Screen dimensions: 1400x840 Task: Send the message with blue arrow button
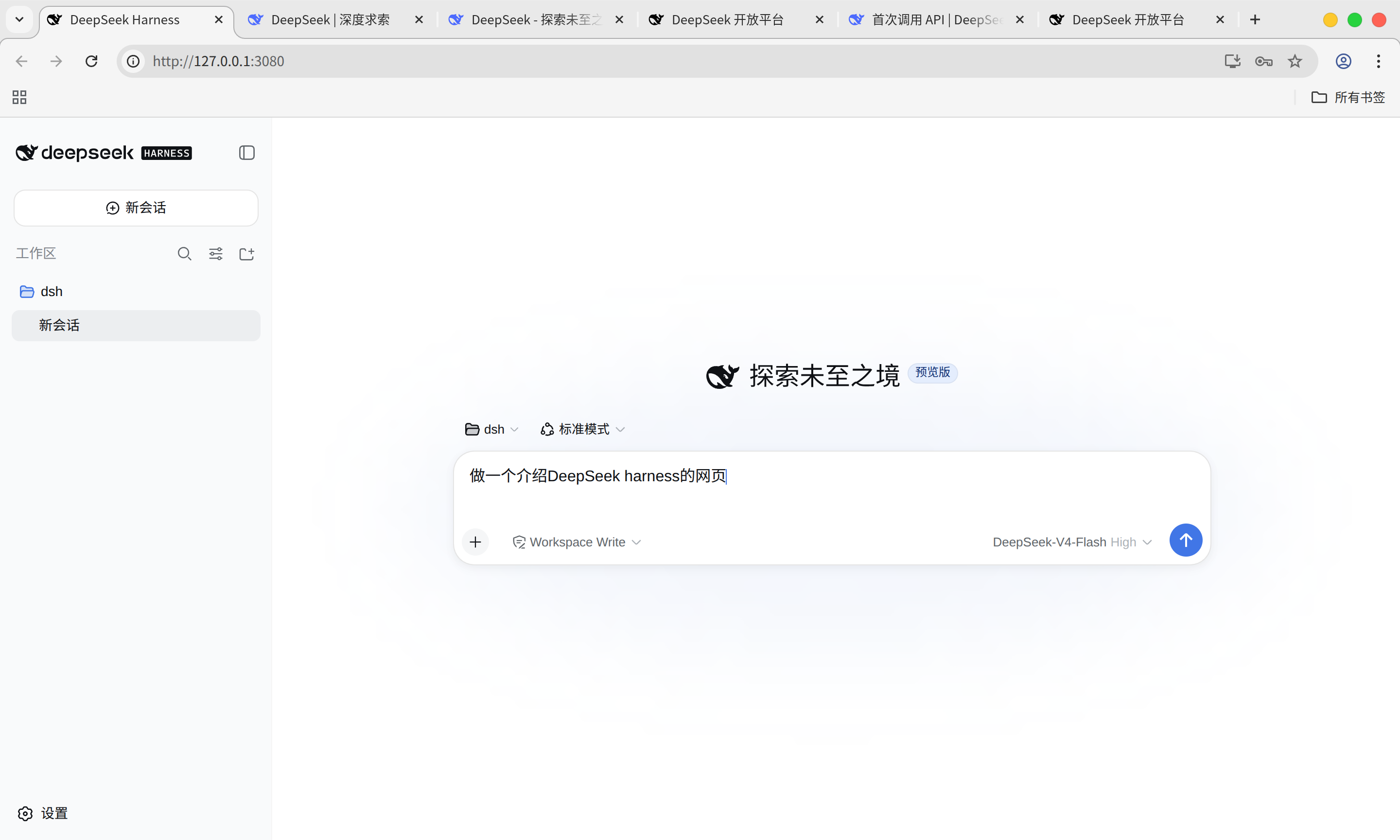1186,540
